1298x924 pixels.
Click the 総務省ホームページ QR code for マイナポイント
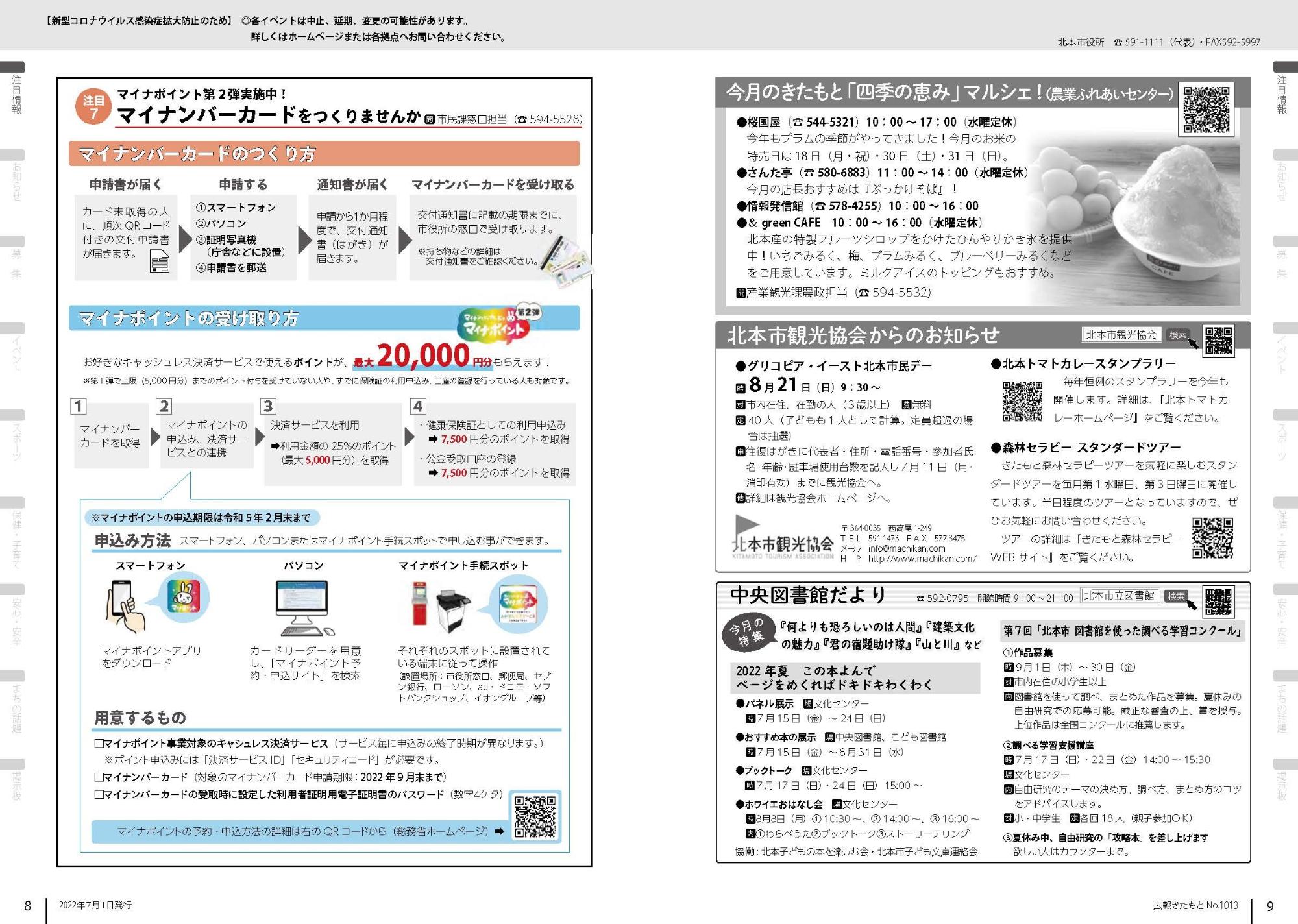click(535, 816)
